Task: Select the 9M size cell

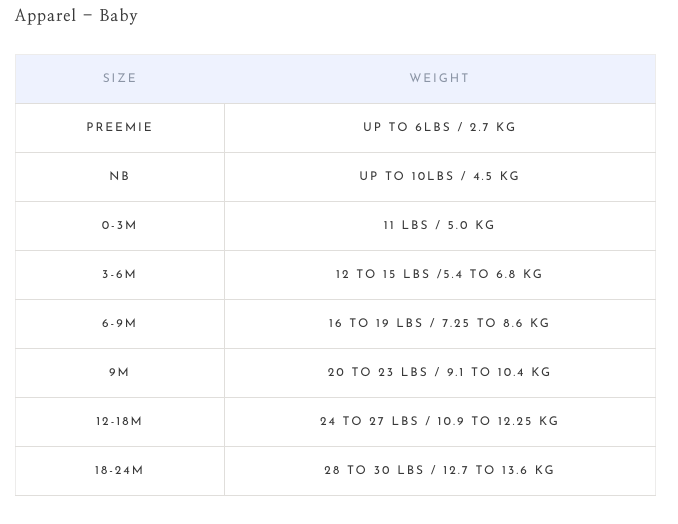Action: point(119,373)
